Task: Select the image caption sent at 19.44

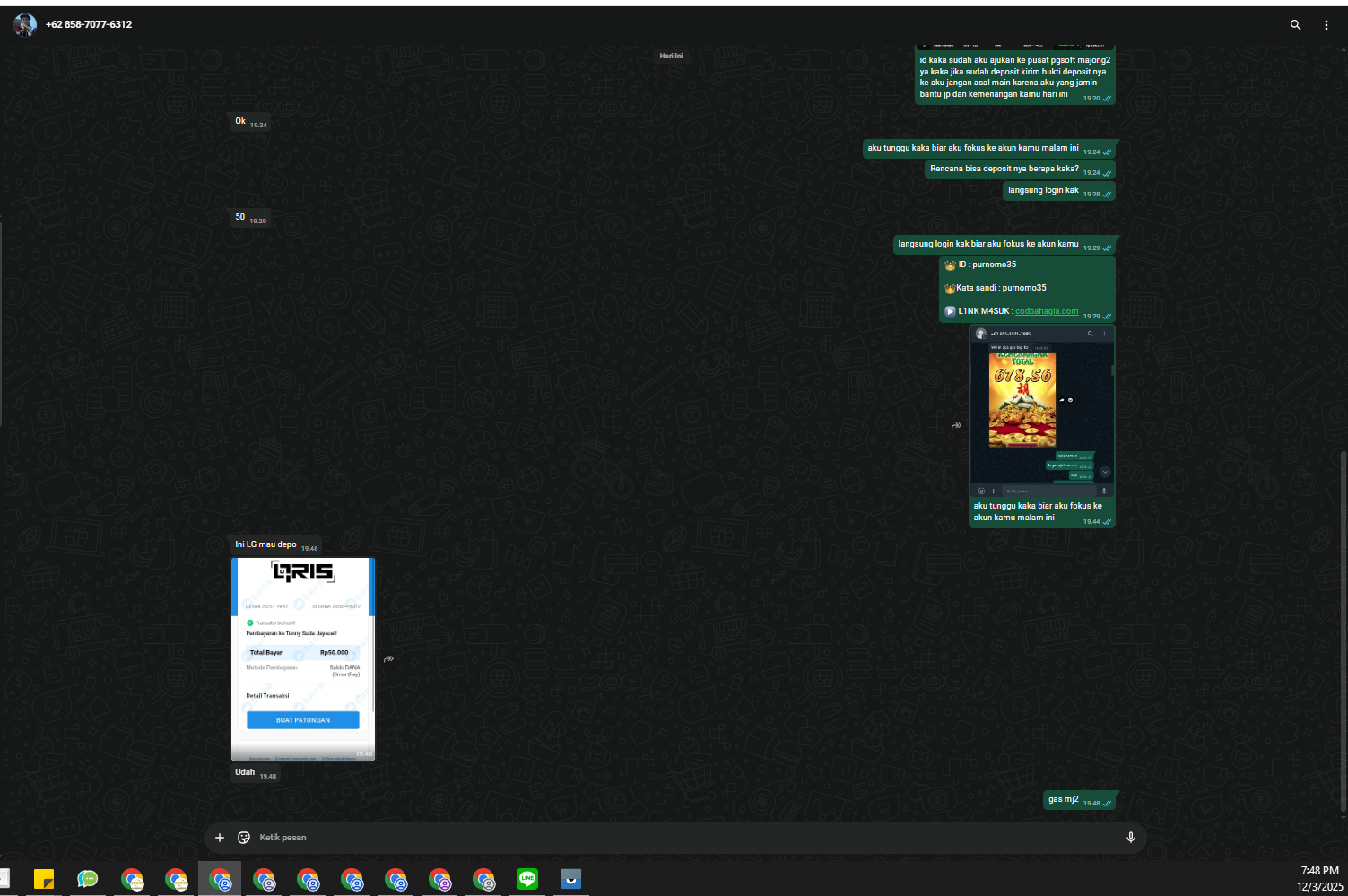Action: point(1038,511)
